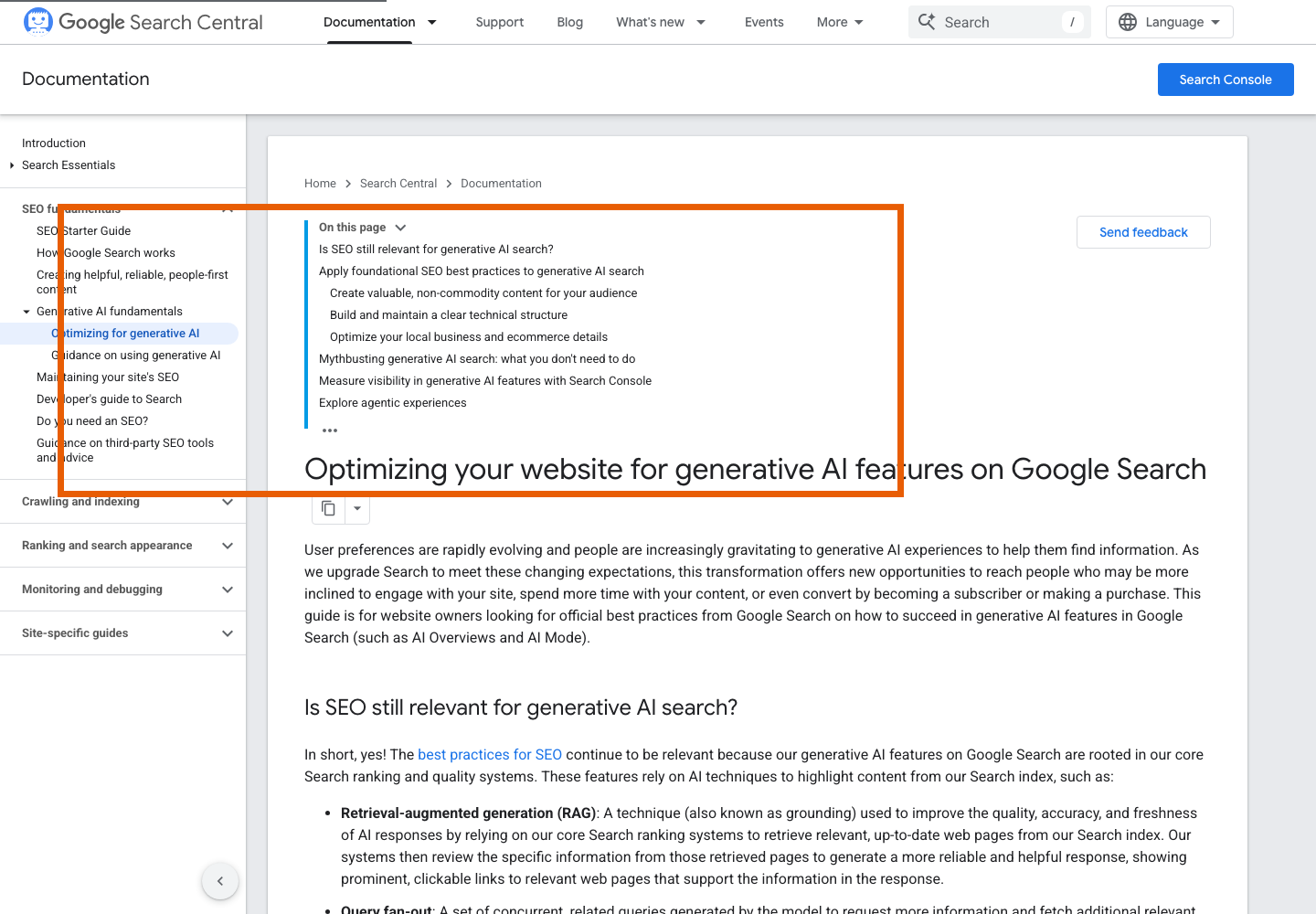Viewport: 1316px width, 914px height.
Task: Open Guidance on third-party SEO tools
Action: coord(125,451)
